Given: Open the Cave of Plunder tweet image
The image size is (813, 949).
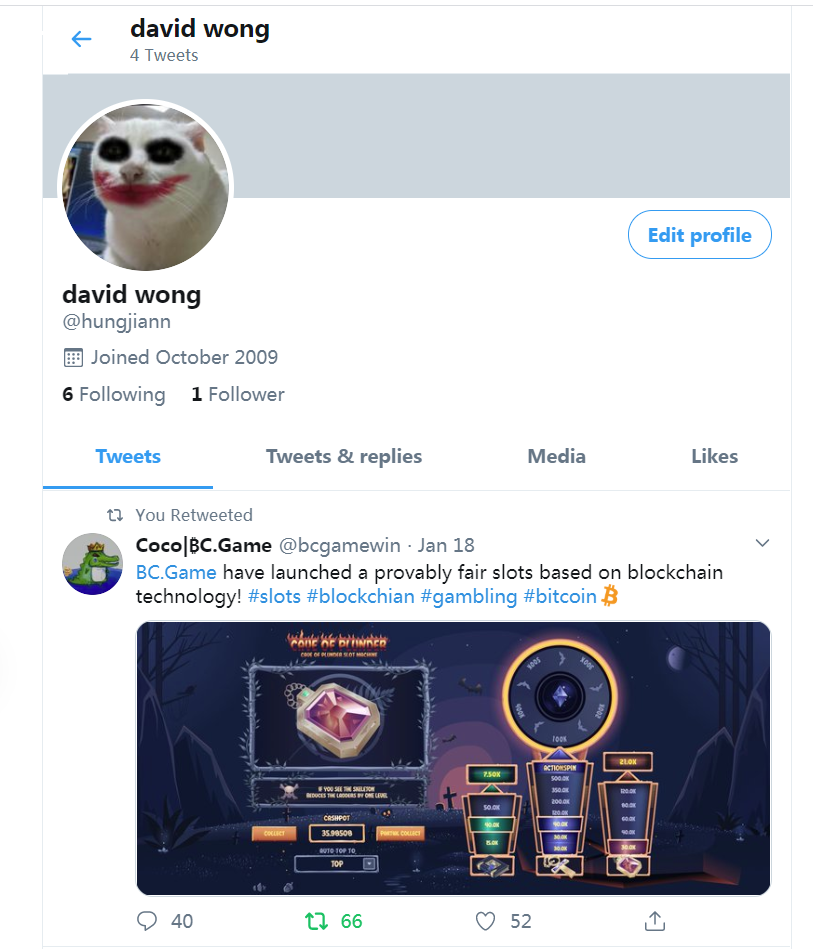Looking at the screenshot, I should (x=453, y=758).
